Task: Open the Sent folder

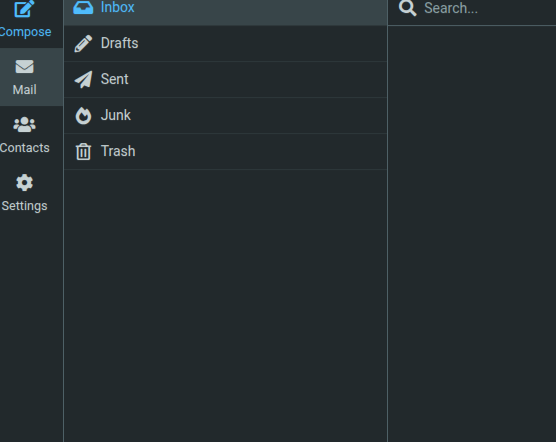Action: [x=225, y=79]
